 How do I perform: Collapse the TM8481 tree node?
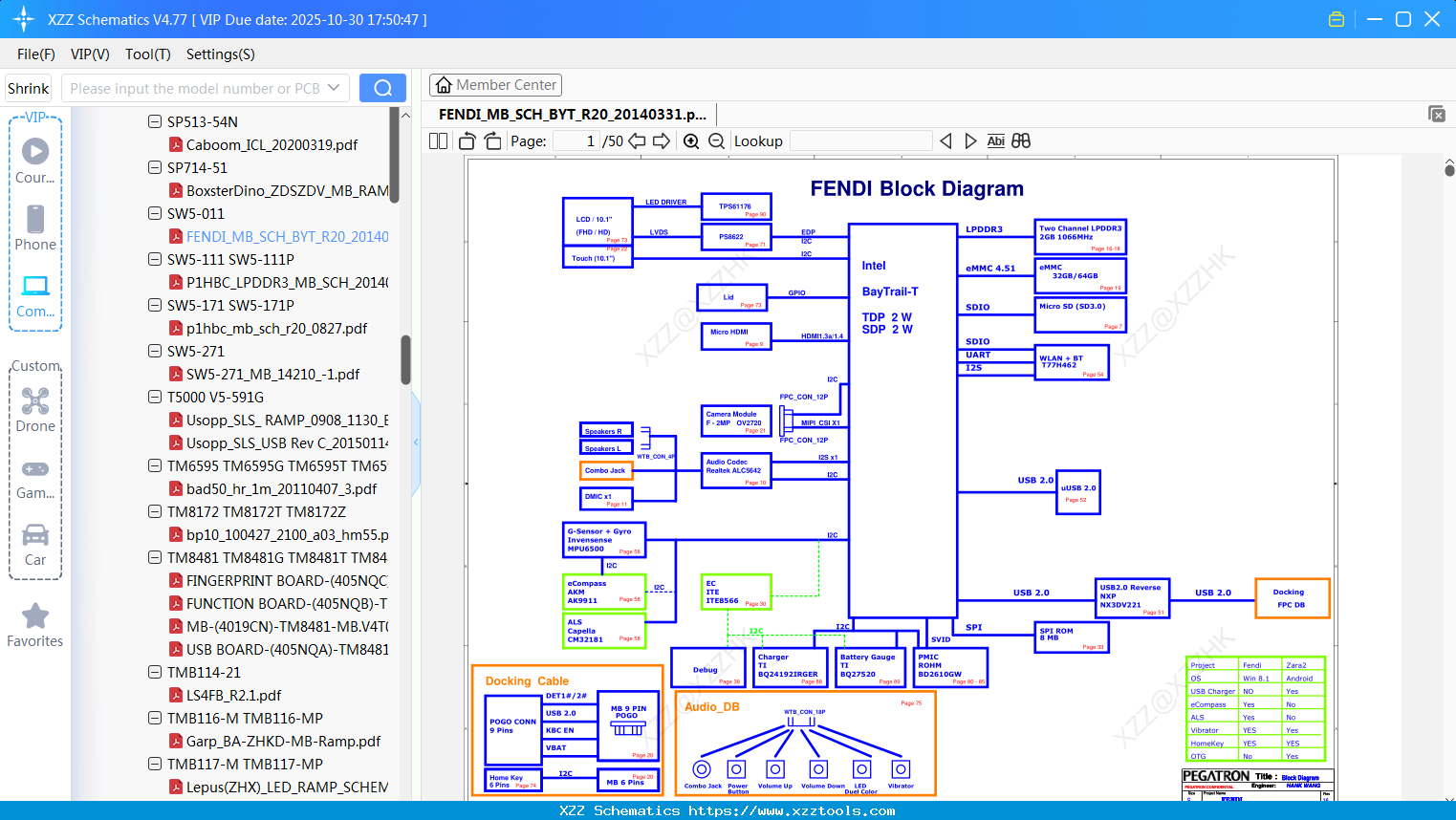[x=155, y=557]
